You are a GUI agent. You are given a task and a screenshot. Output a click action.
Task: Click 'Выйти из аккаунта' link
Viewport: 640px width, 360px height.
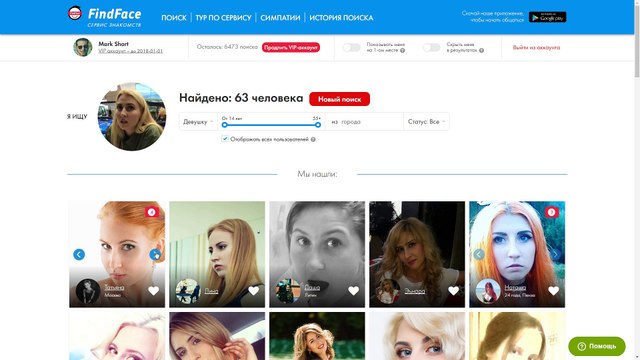point(536,47)
